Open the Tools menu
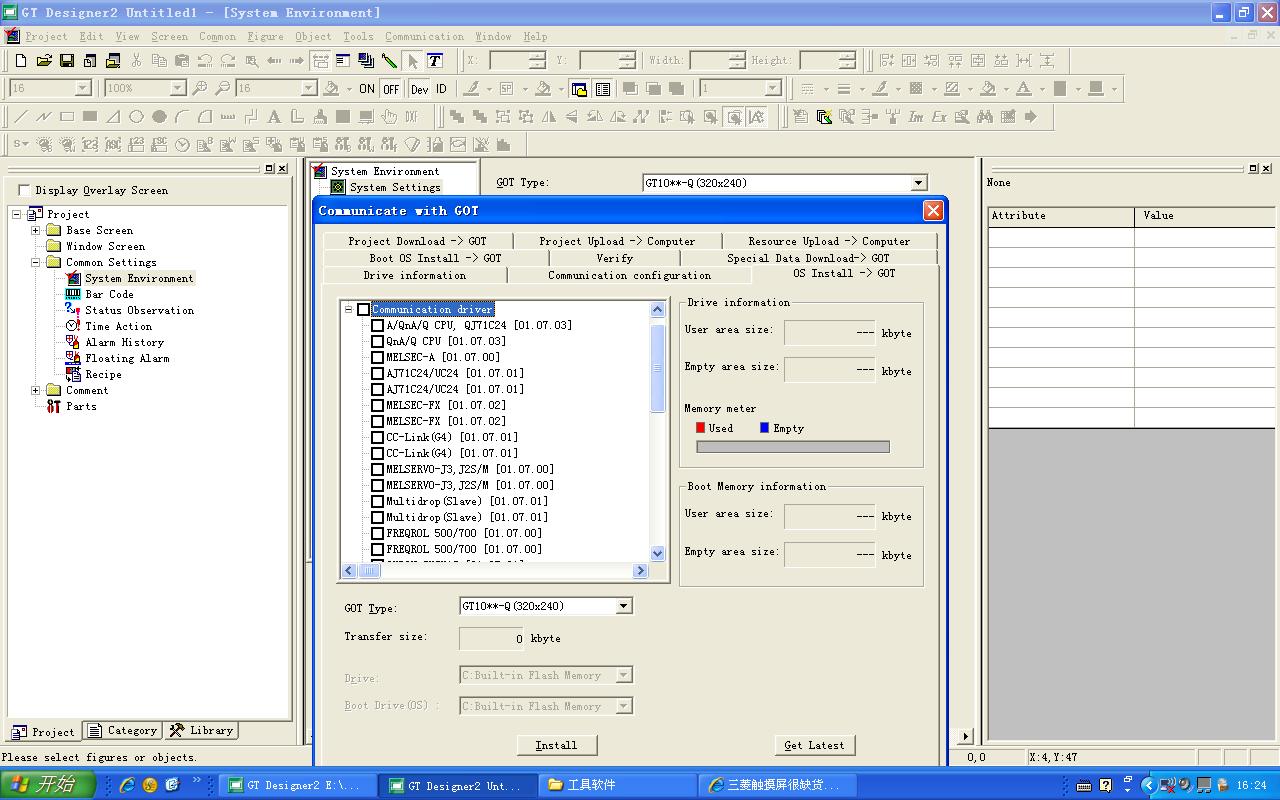Screen dimensions: 1280x800 click(x=358, y=36)
